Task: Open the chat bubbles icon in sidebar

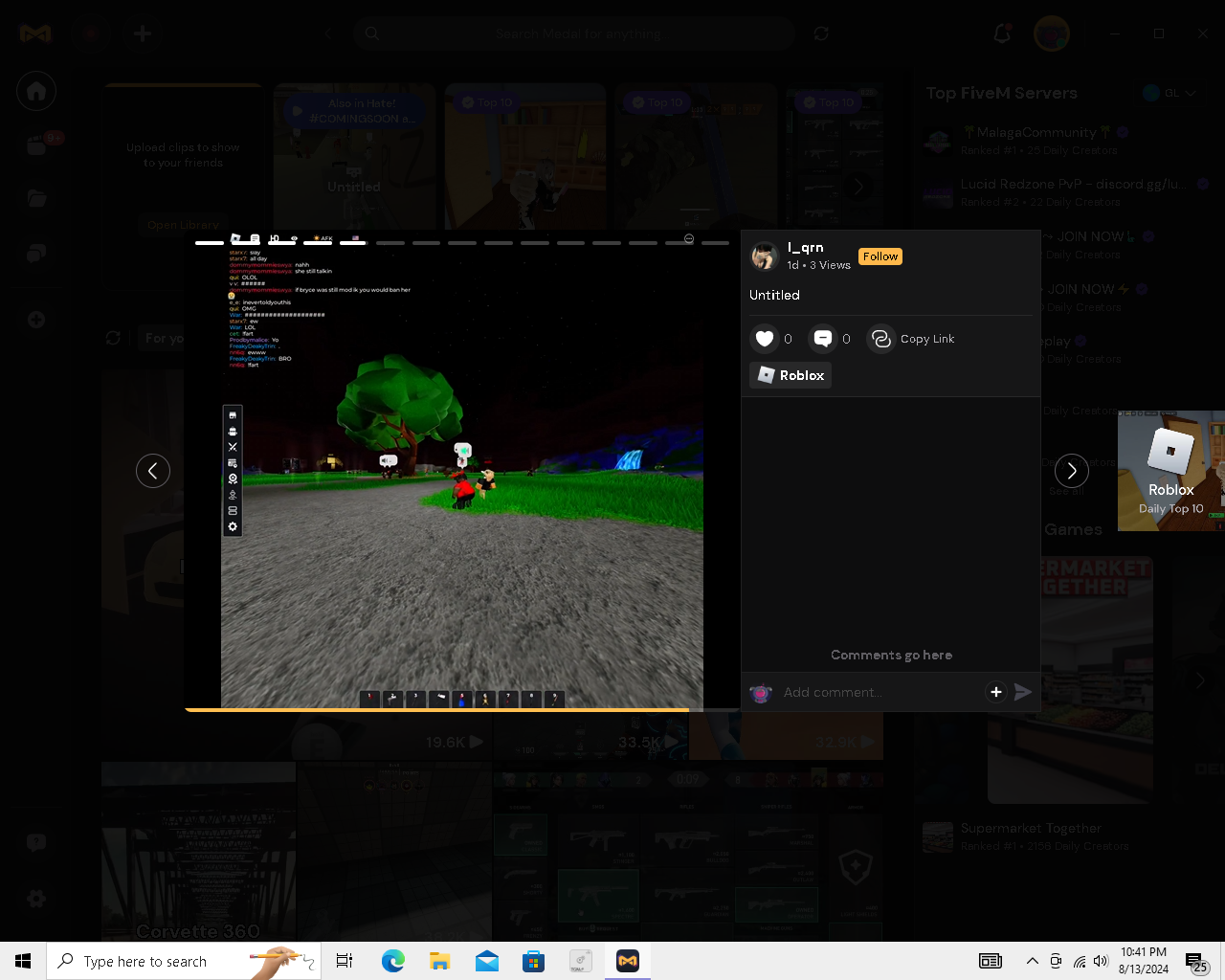Action: [x=36, y=254]
